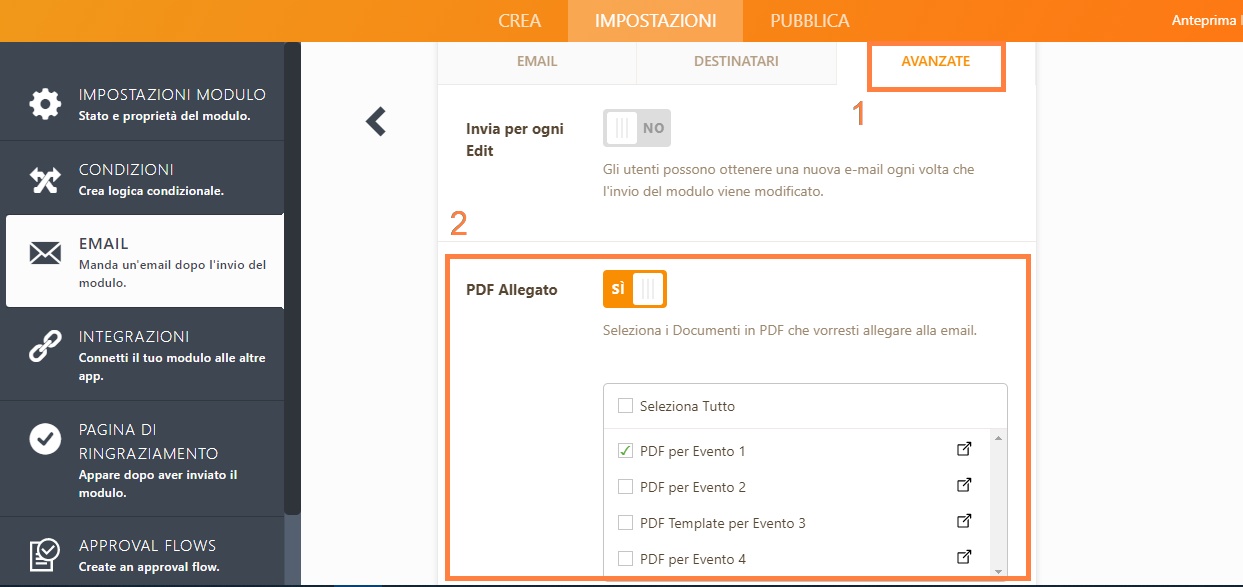Click the Pagina di Ringraziamento checkmark icon
1243x587 pixels.
pos(45,439)
